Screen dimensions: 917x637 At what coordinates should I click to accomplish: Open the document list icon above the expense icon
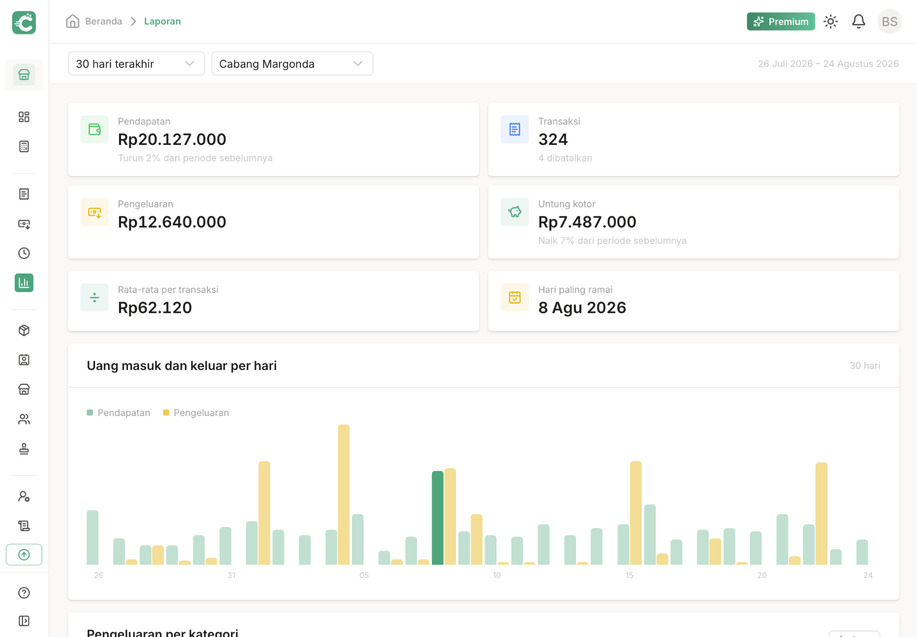(x=24, y=194)
